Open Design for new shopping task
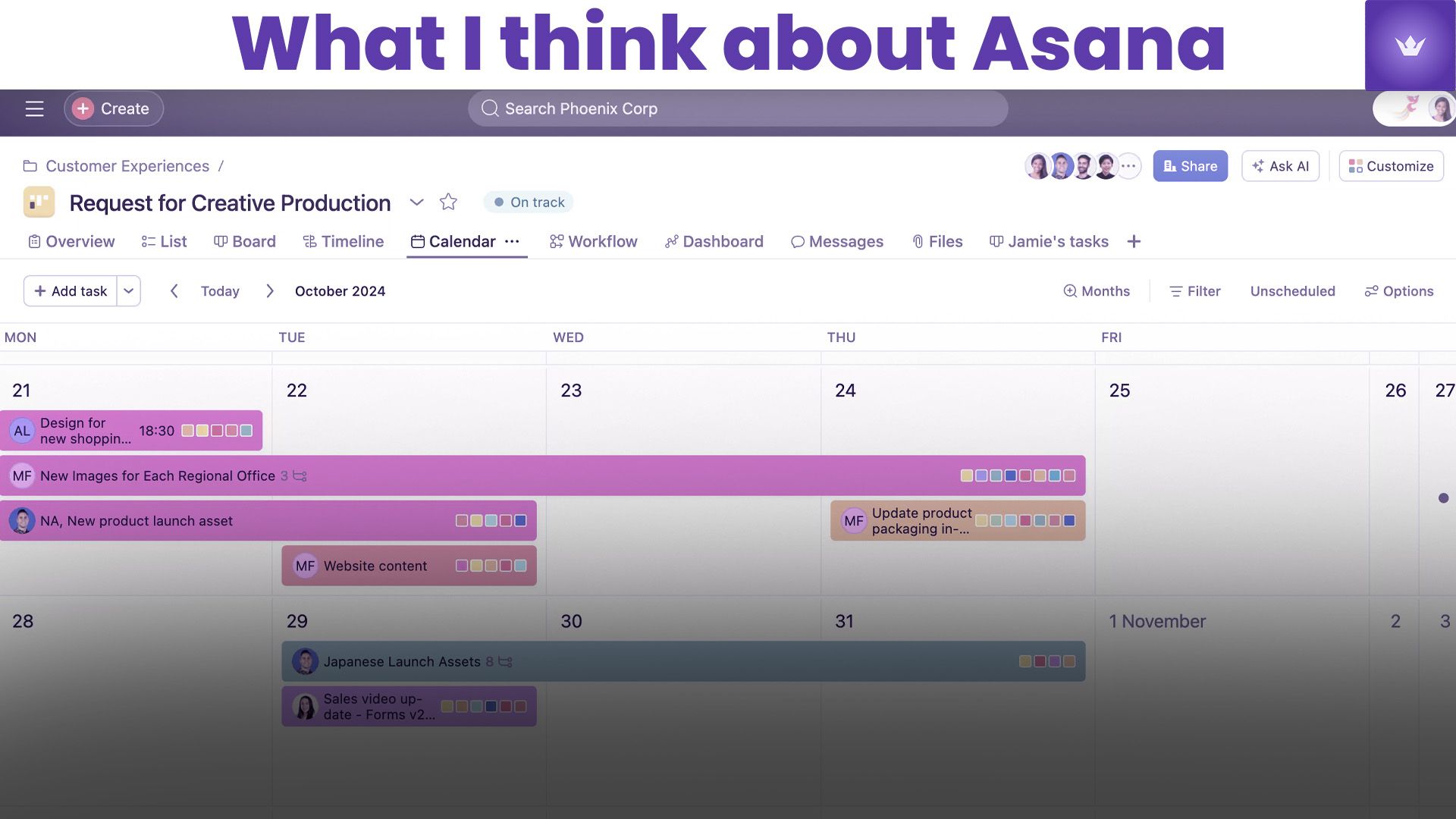Viewport: 1456px width, 819px height. (131, 431)
